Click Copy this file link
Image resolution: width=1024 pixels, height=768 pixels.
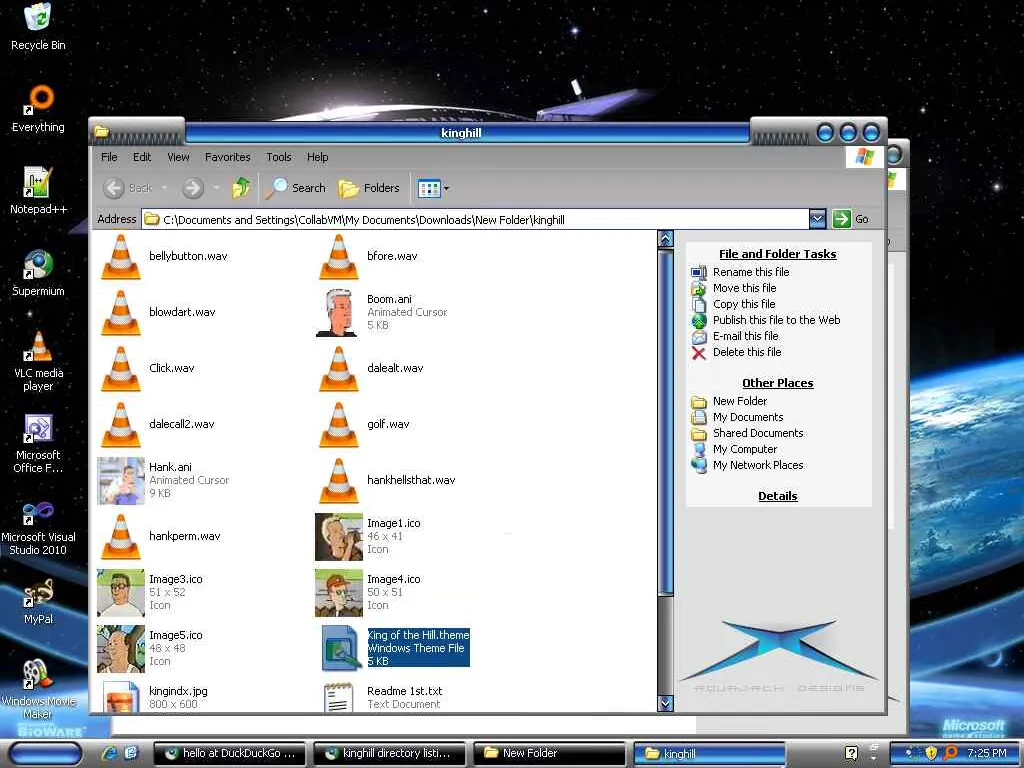pyautogui.click(x=744, y=304)
